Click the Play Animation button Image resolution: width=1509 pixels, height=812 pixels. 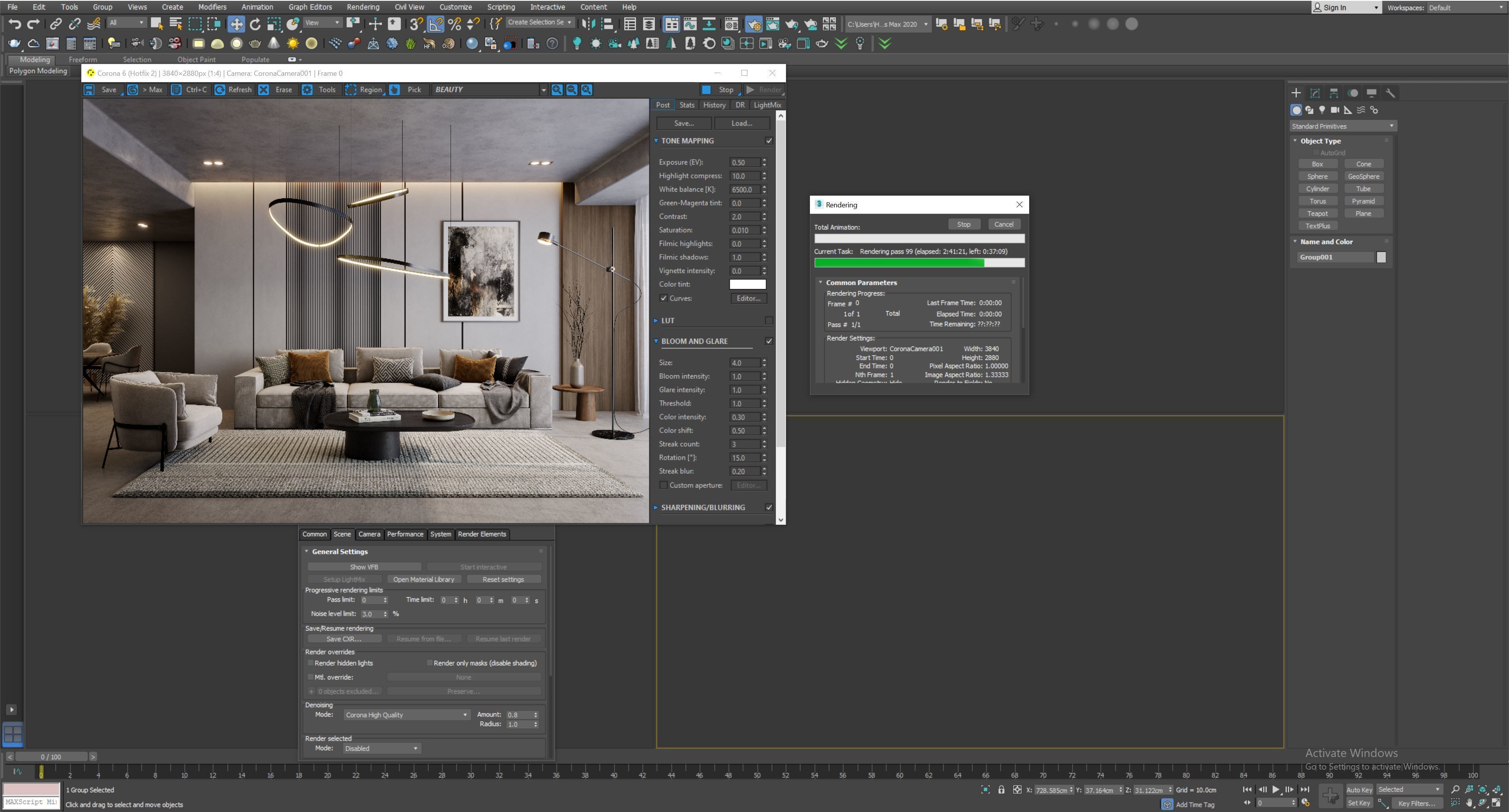tap(1276, 790)
